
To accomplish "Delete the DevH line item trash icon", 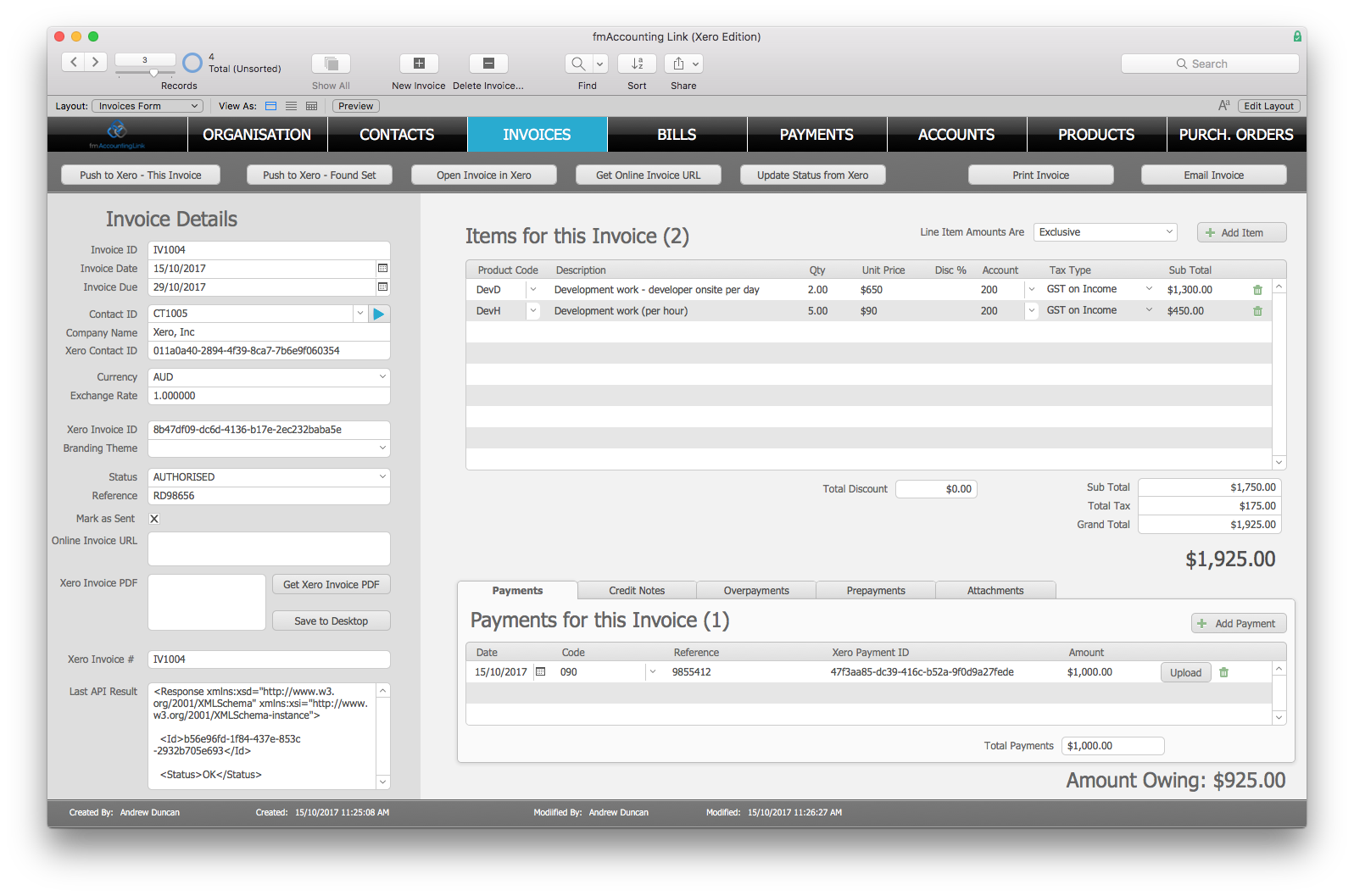I will (1257, 311).
